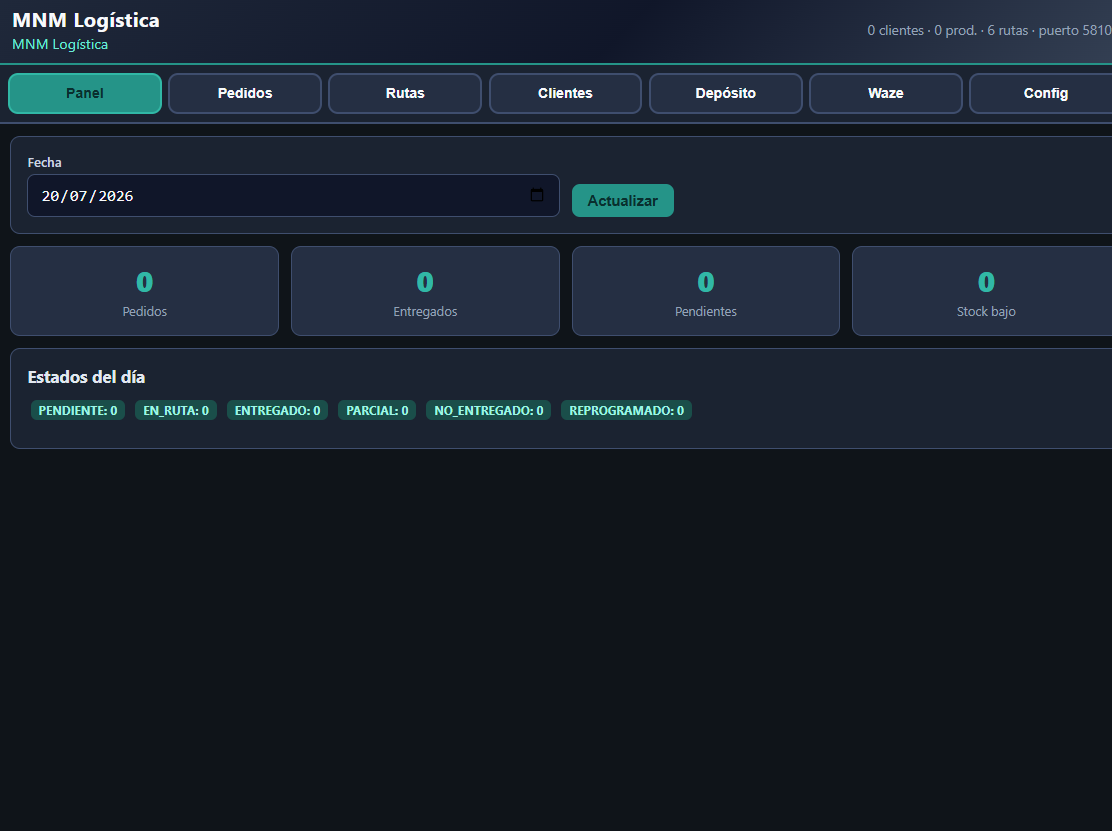
Task: Select the ENTREGADO: 0 status badge
Action: [x=277, y=411]
